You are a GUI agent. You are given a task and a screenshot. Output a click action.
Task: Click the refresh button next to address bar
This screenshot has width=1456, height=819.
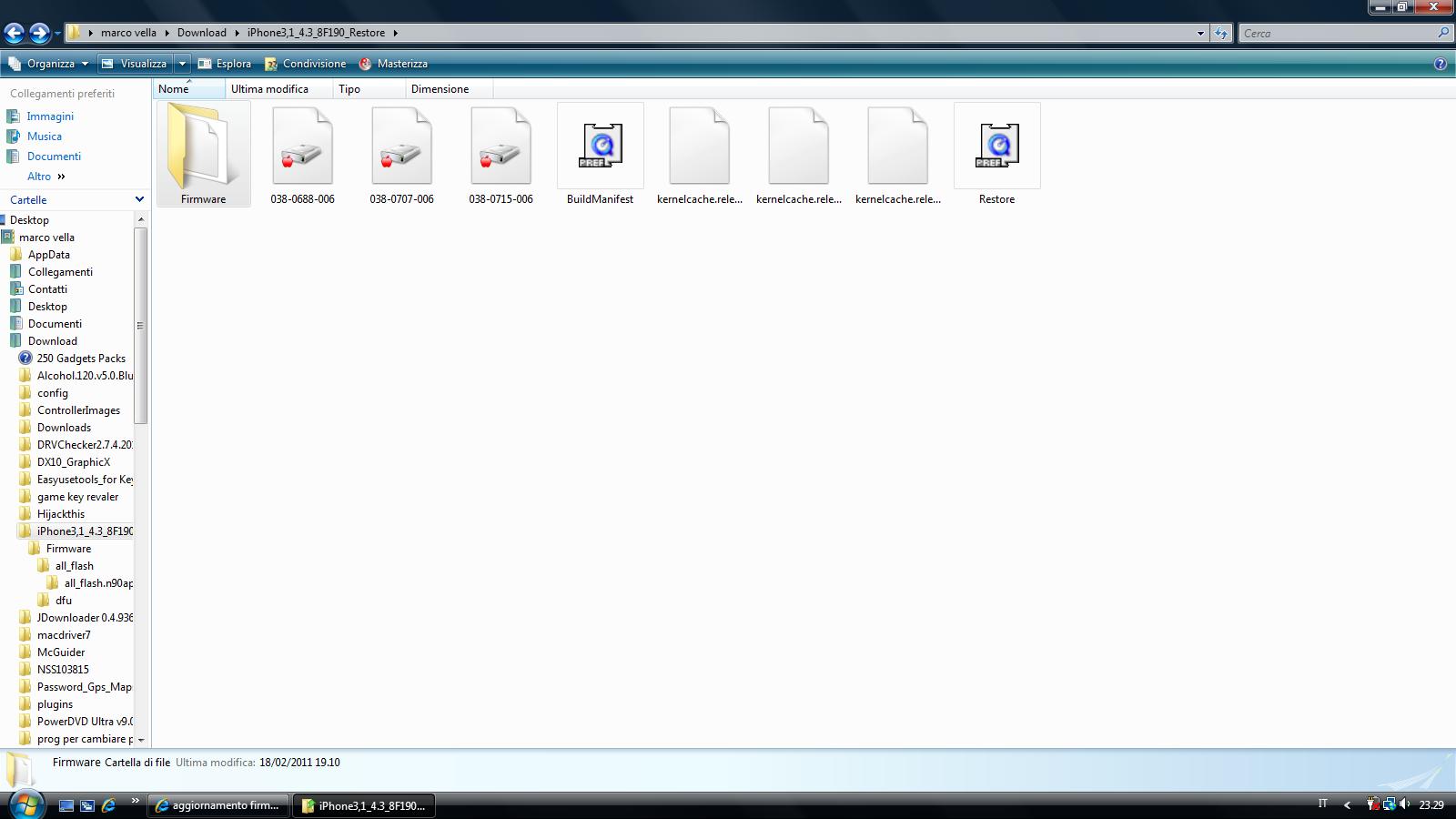(1221, 34)
